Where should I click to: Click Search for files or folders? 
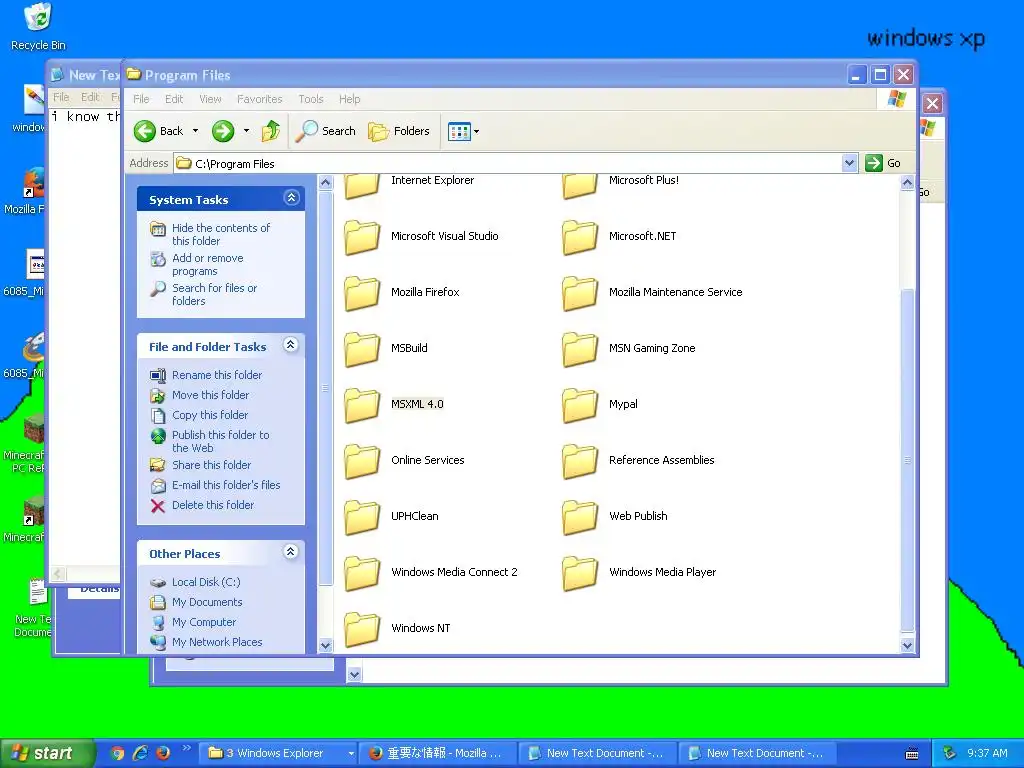point(214,295)
